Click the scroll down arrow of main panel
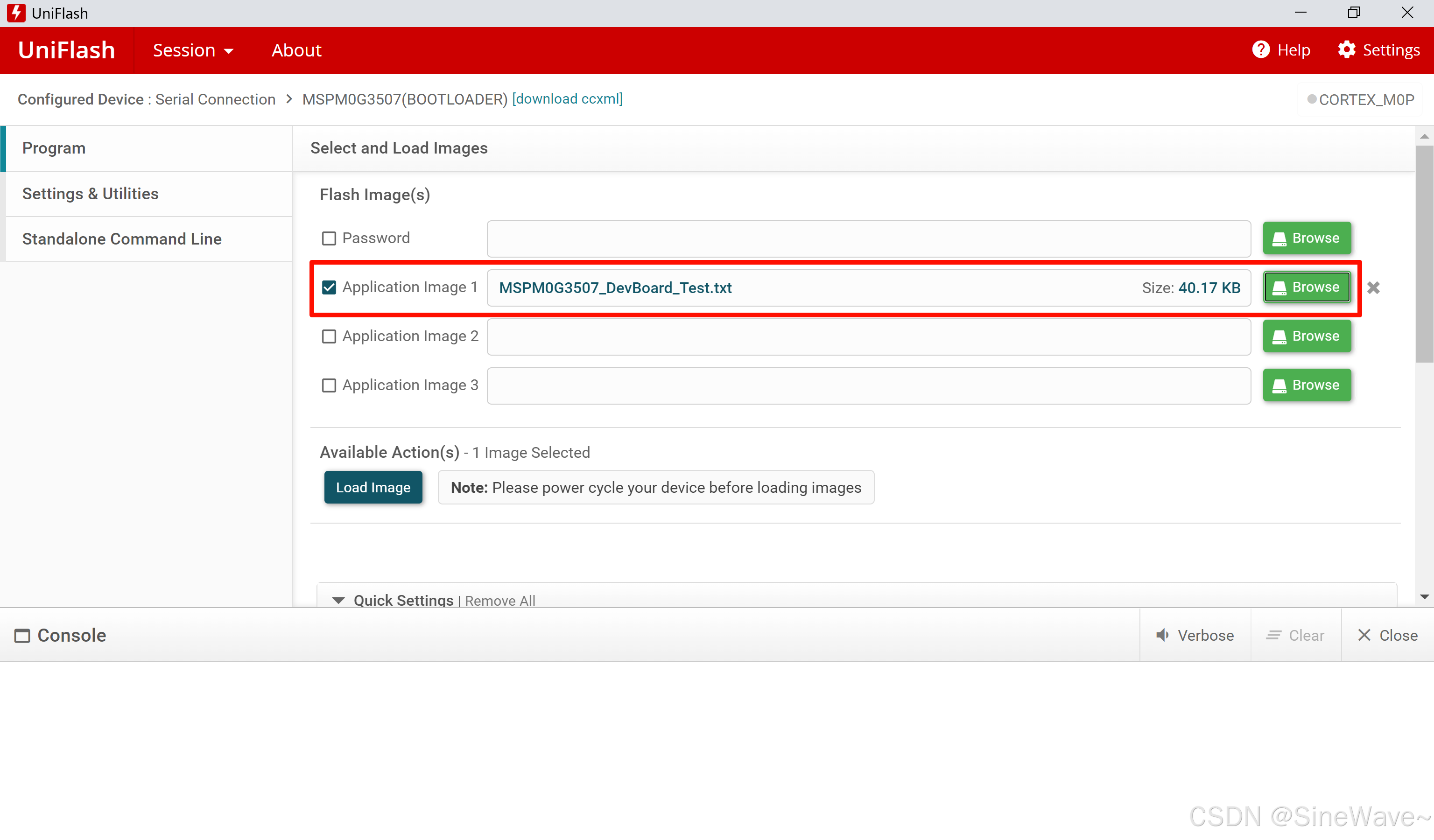This screenshot has height=840, width=1434. pos(1424,596)
